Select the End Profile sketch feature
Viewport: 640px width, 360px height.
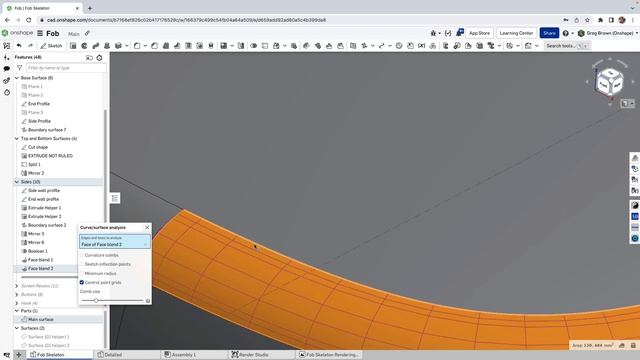(39, 104)
